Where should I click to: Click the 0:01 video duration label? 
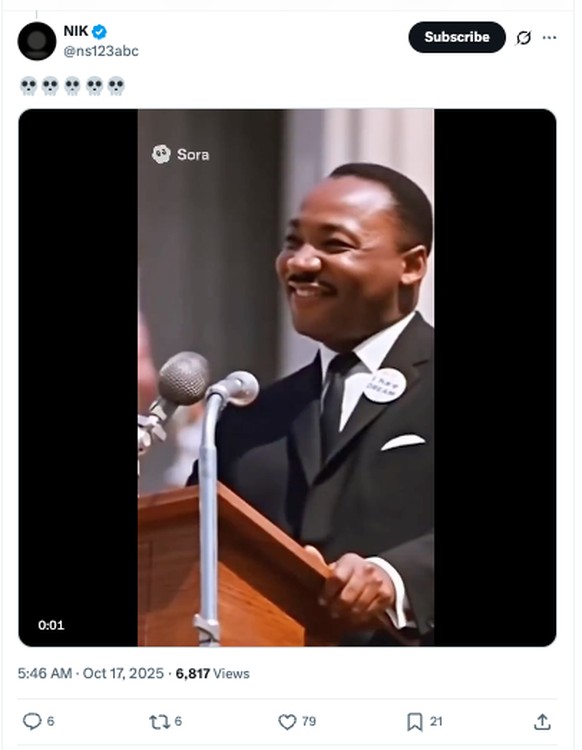(51, 625)
